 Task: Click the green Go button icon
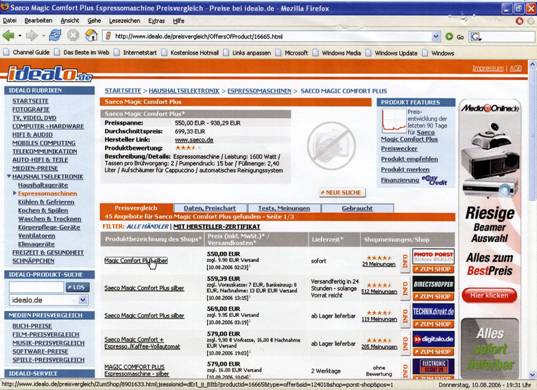[449, 36]
